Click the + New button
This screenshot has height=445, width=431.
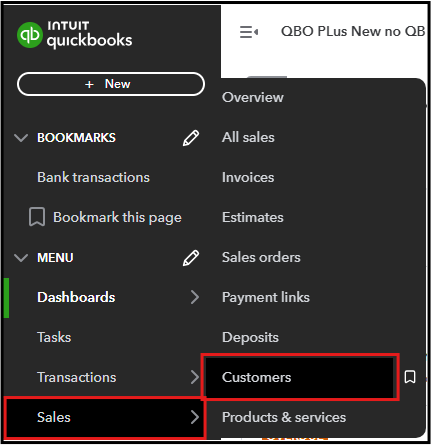tap(111, 84)
